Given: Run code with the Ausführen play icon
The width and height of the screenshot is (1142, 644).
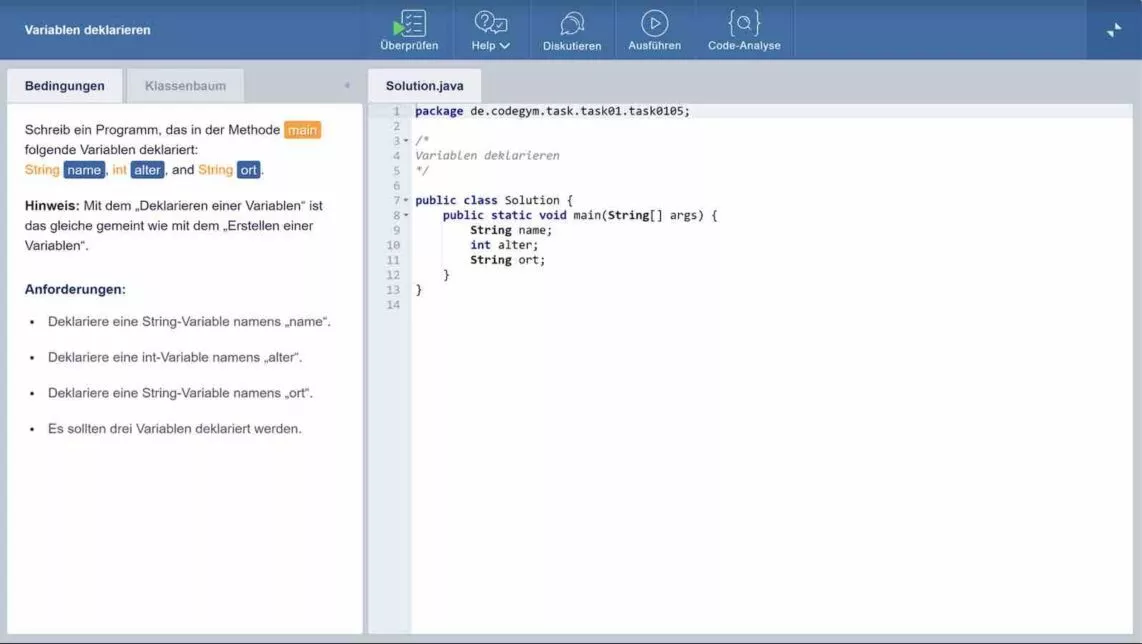Looking at the screenshot, I should pyautogui.click(x=654, y=23).
